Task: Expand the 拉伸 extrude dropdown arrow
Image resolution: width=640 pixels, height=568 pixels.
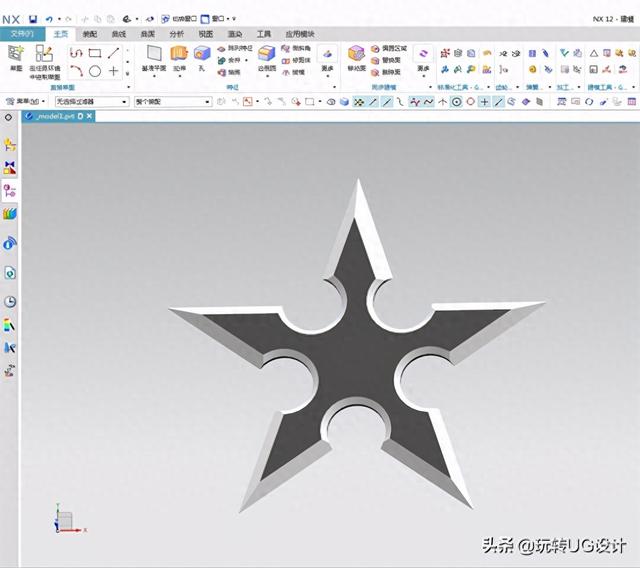Action: (x=180, y=76)
